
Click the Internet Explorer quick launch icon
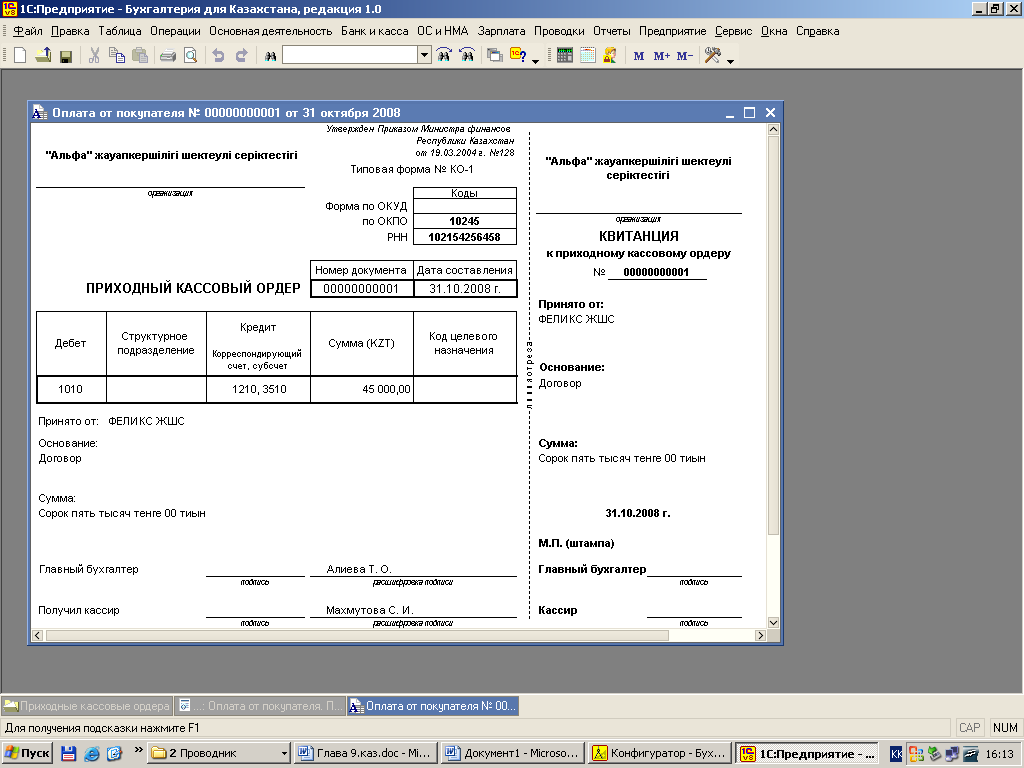point(92,754)
